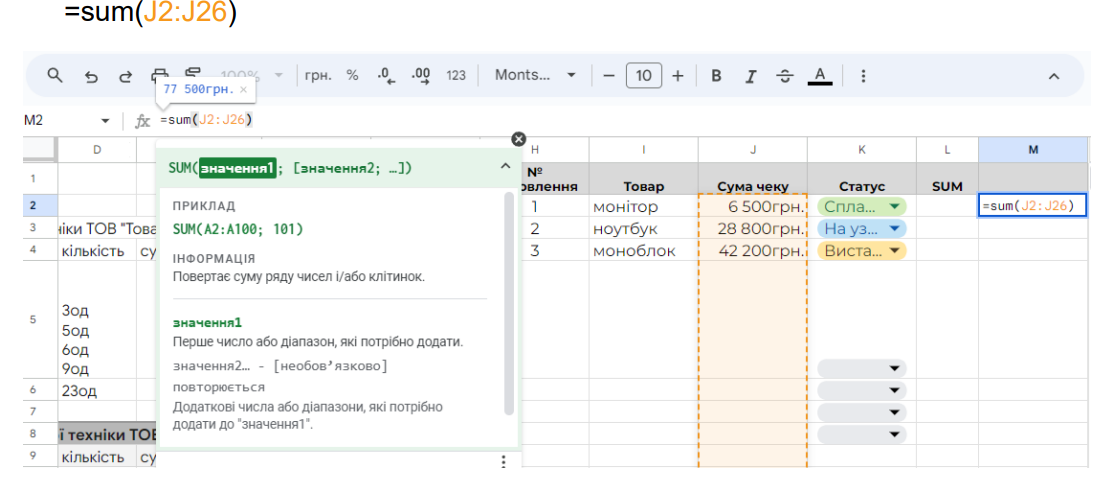Toggle italic formatting

tap(750, 76)
